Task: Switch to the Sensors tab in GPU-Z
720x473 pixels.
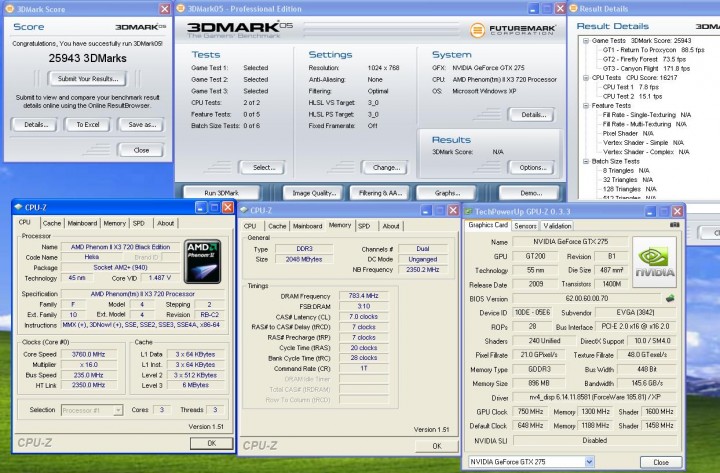Action: [525, 226]
